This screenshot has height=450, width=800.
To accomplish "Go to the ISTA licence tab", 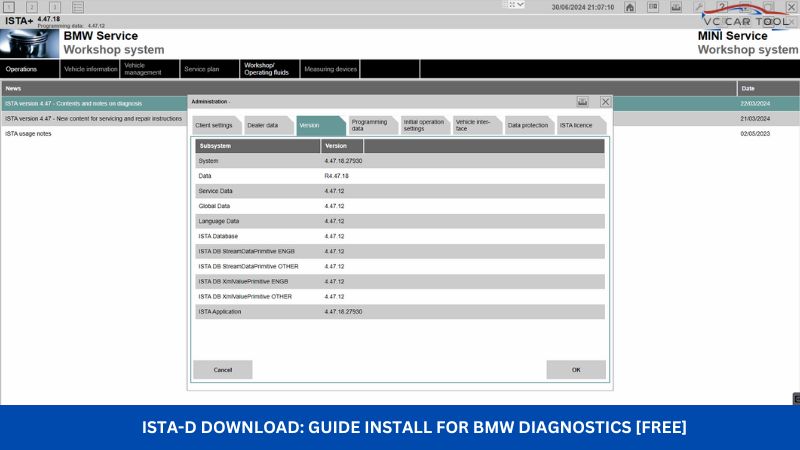I will pos(577,126).
